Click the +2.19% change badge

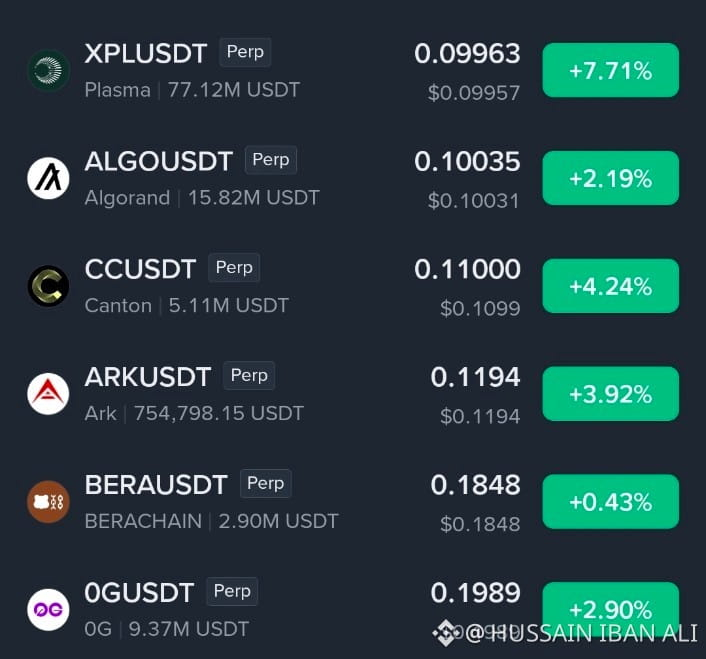(611, 178)
